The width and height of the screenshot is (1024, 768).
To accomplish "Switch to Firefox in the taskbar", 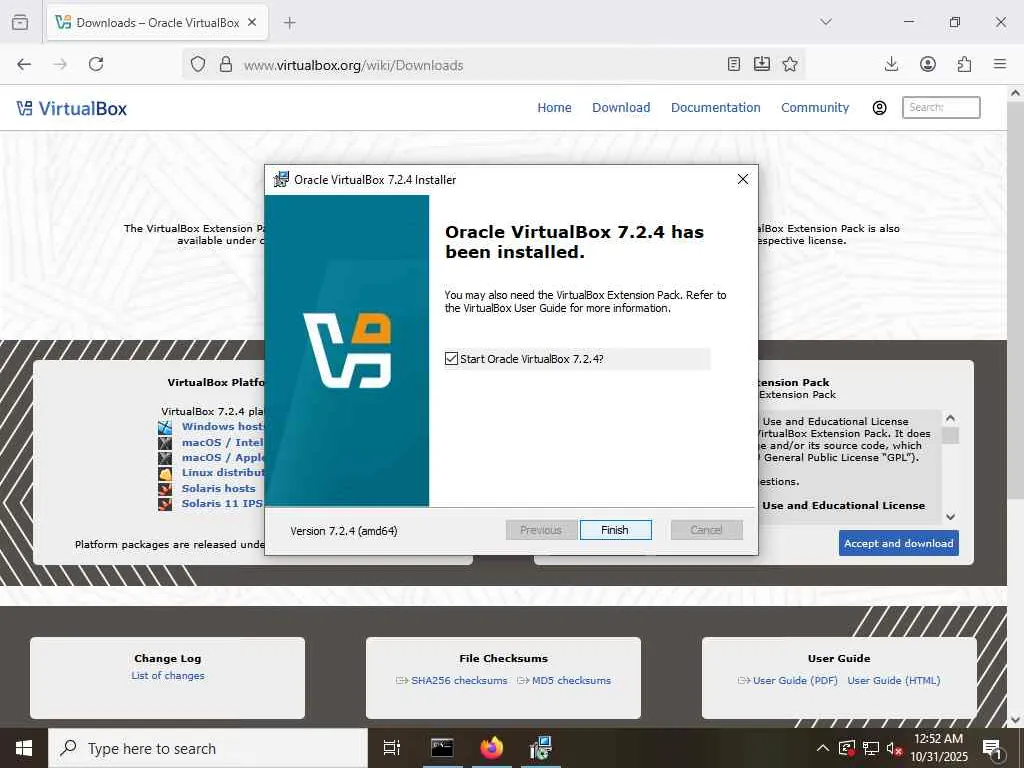I will 492,748.
